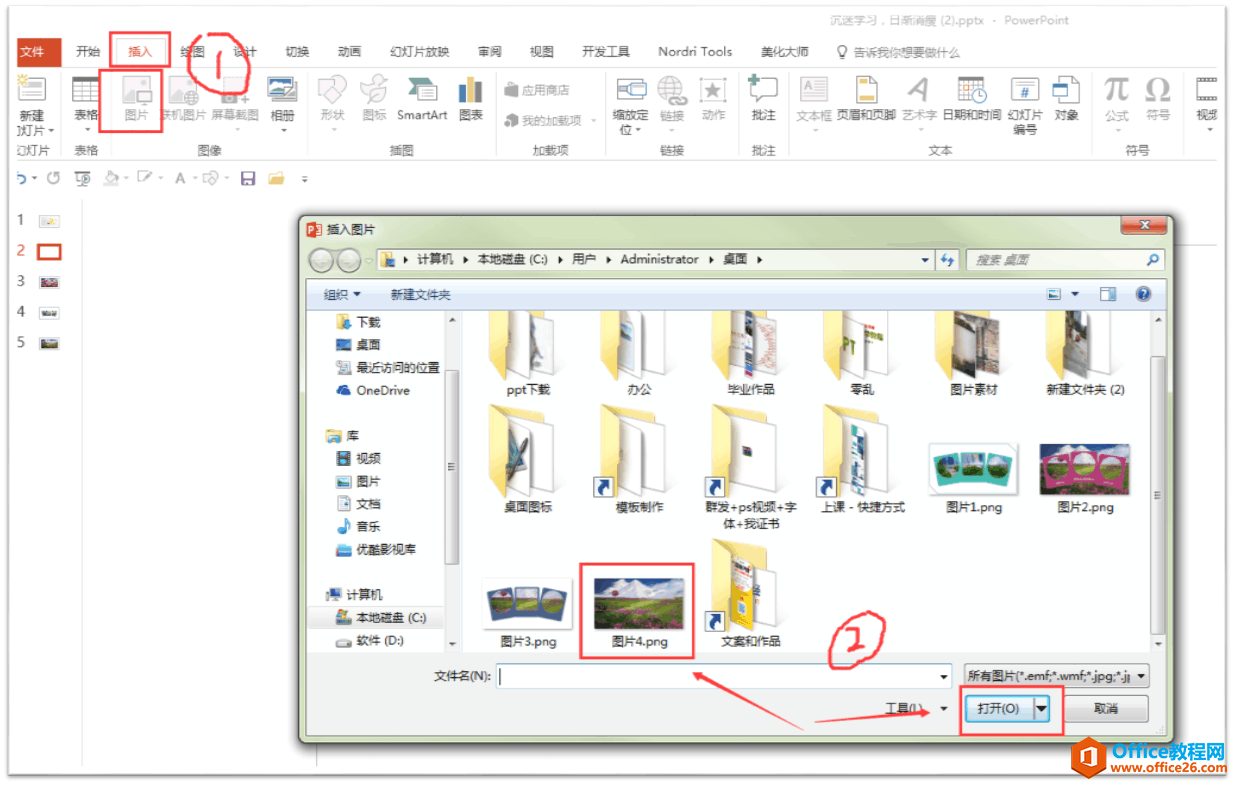Image resolution: width=1234 pixels, height=785 pixels.
Task: Open the view mode dropdown arrow in dialog
Action: click(1076, 294)
